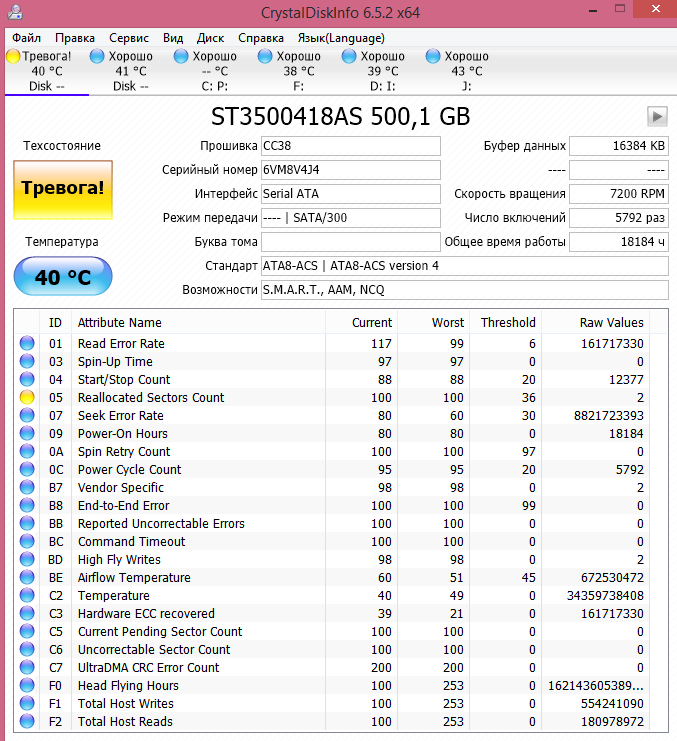Click the Threshold column header
The width and height of the screenshot is (677, 741).
[x=506, y=322]
